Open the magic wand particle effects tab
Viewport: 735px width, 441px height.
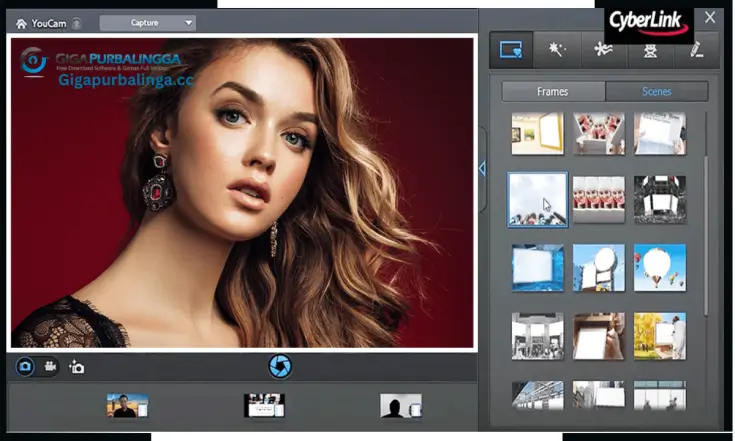tap(557, 50)
